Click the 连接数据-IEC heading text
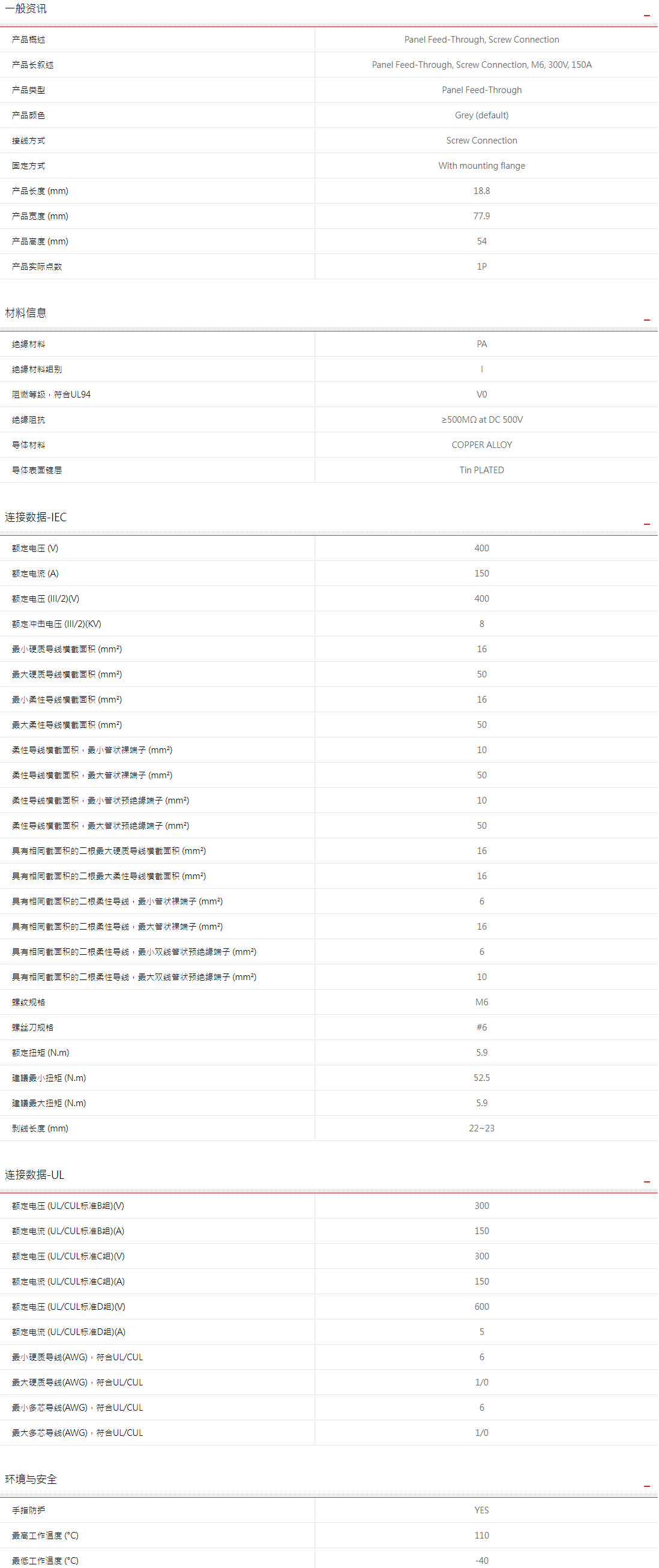Image resolution: width=659 pixels, height=1568 pixels. (x=36, y=518)
